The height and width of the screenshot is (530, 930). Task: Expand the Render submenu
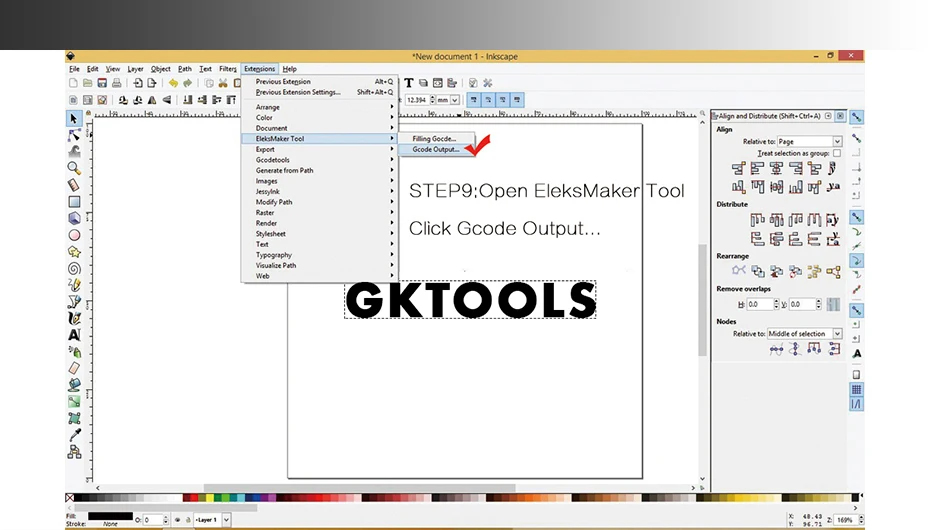tap(319, 224)
